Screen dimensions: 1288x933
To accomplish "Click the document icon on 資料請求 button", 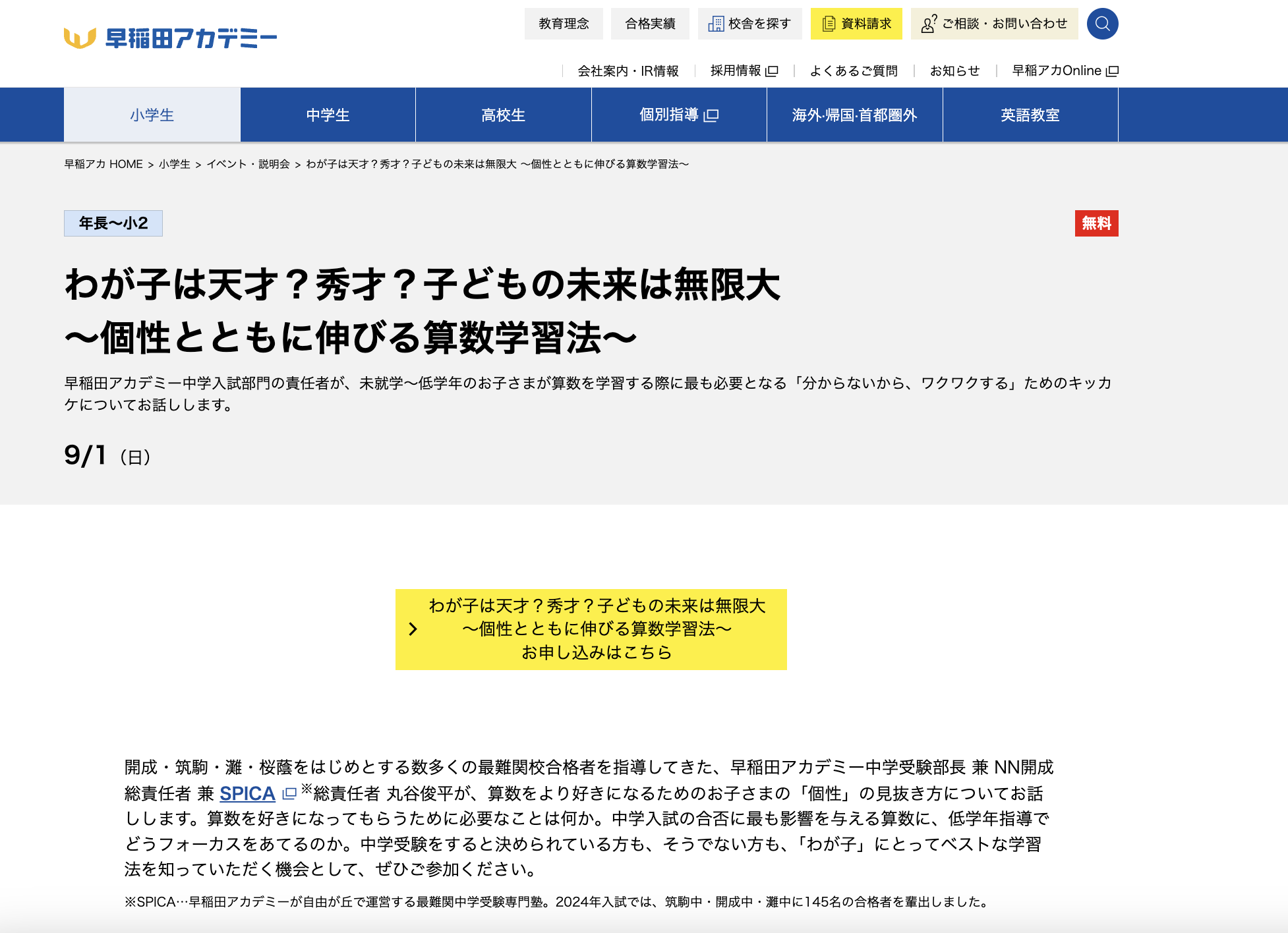I will [x=828, y=23].
